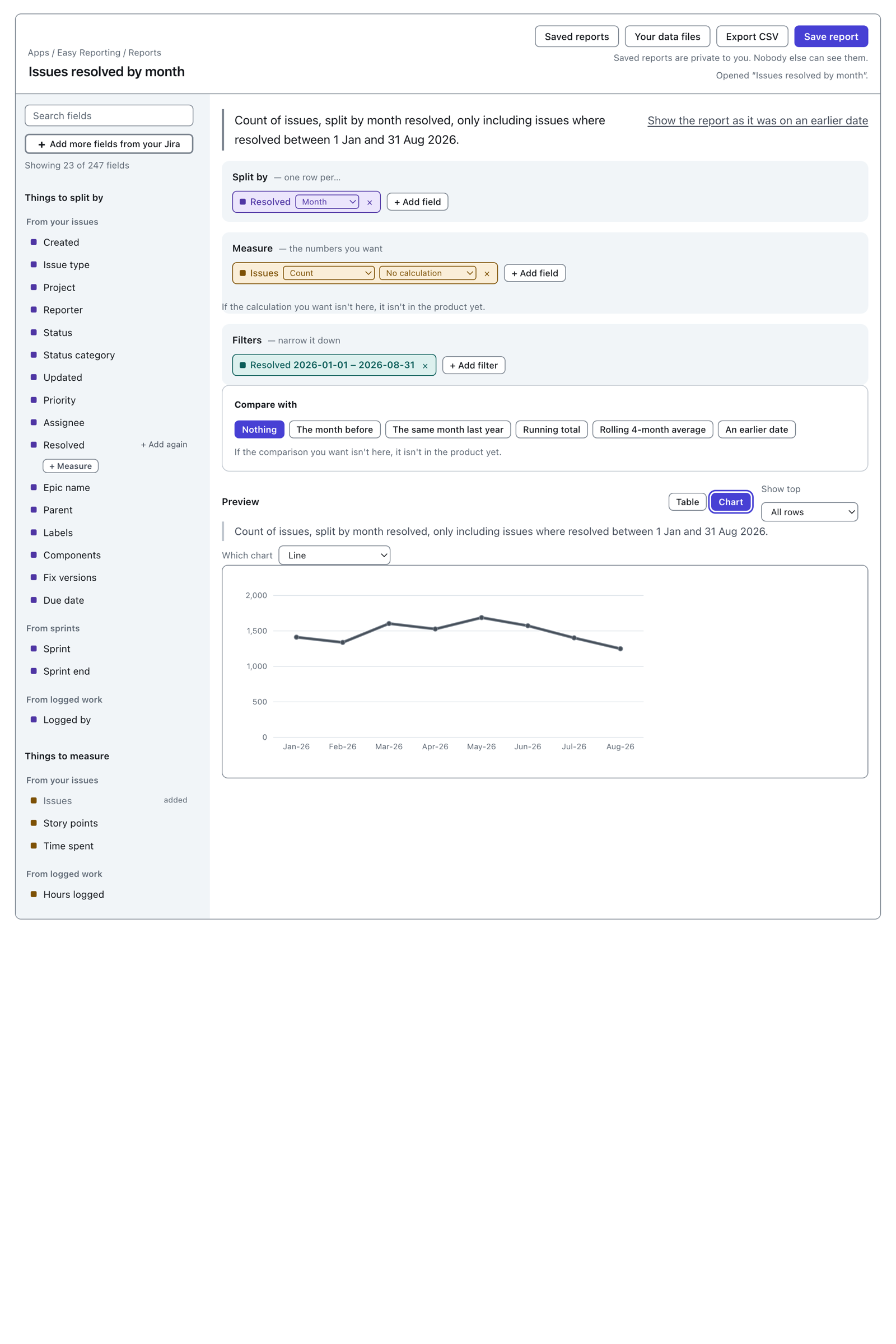Switch preview to Table view
The image size is (896, 1344).
click(x=688, y=502)
